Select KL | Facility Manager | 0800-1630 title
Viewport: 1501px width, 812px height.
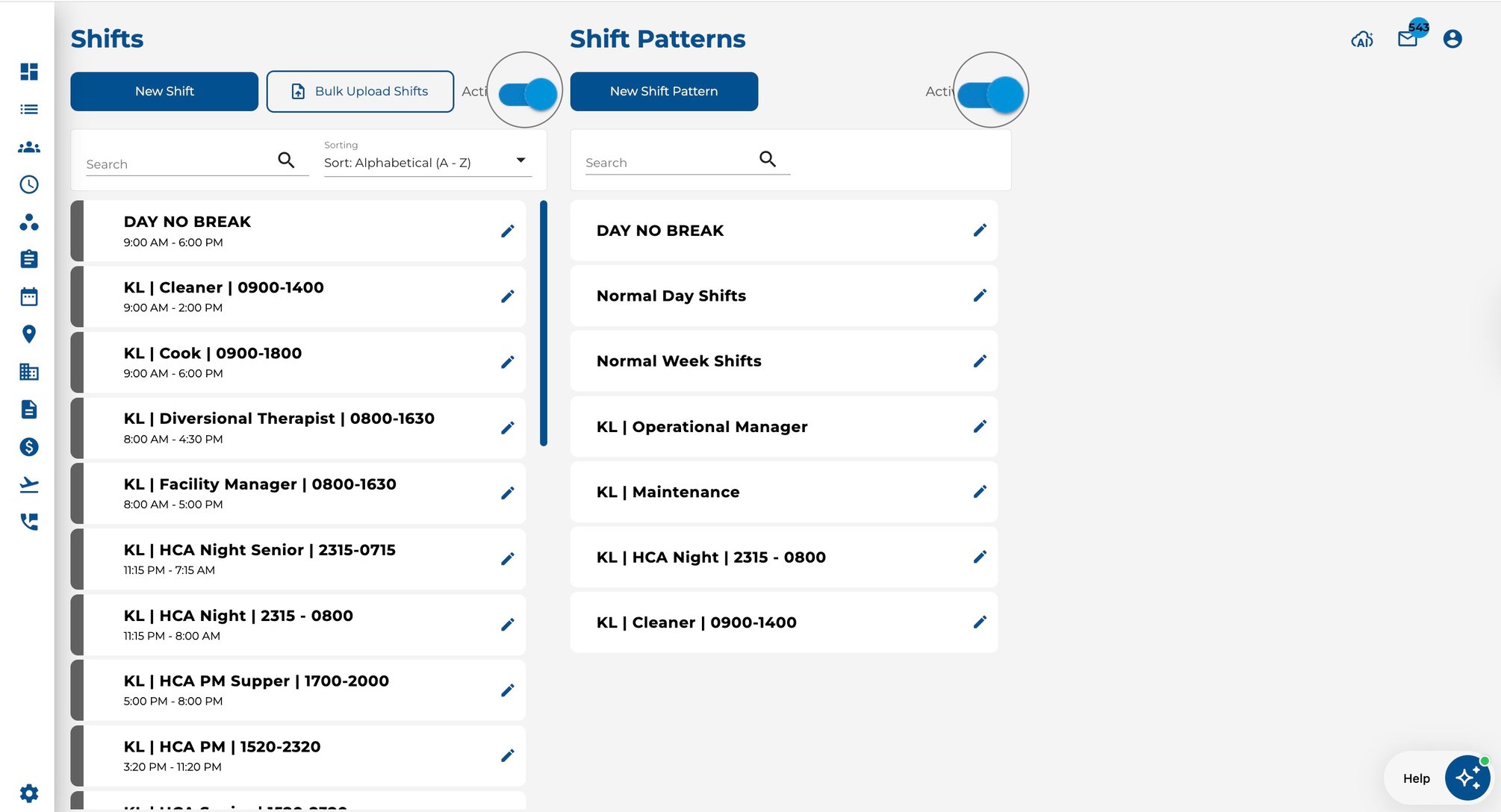point(260,484)
